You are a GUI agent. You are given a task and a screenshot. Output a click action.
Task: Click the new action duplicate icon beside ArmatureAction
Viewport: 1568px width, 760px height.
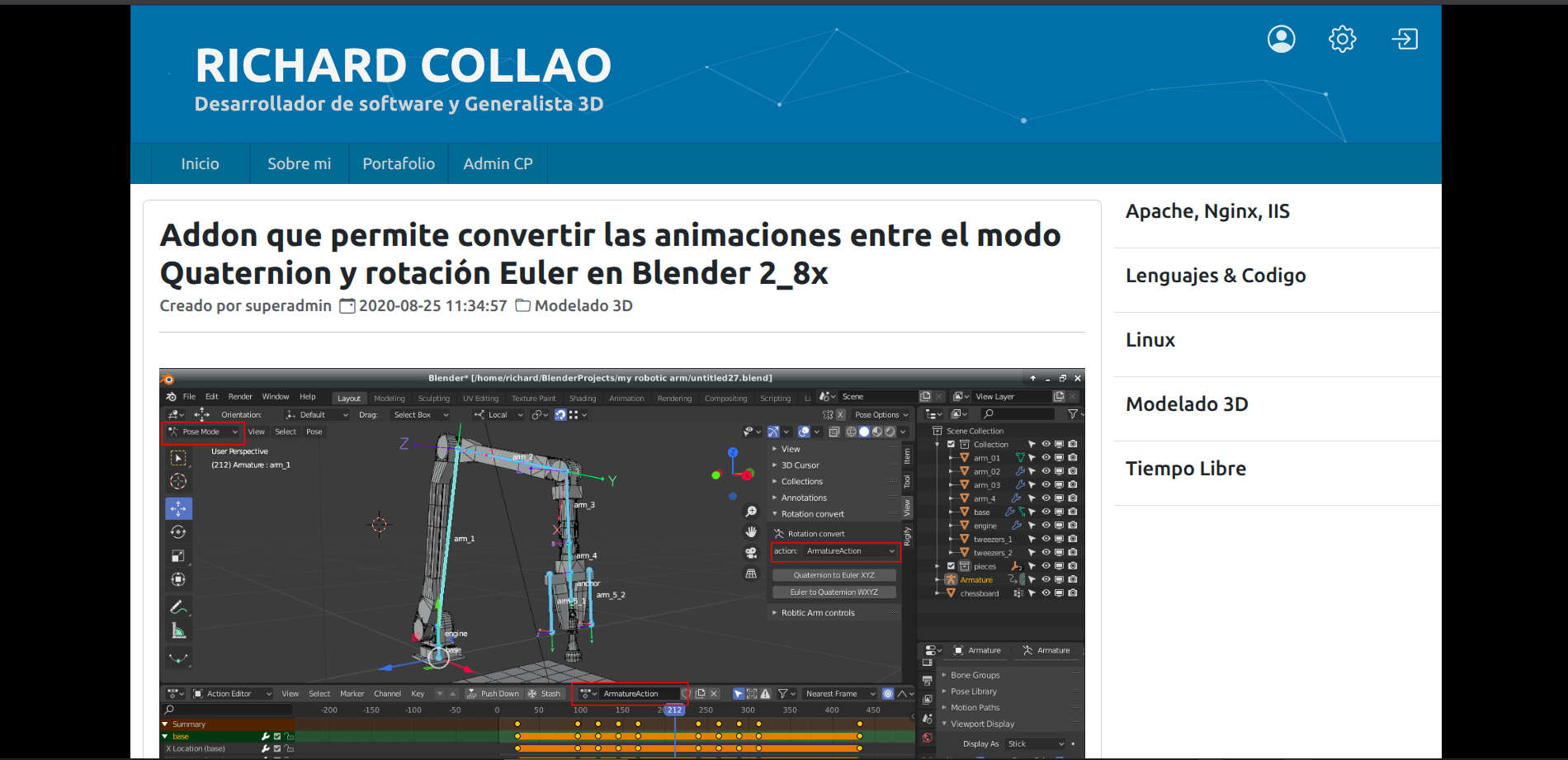click(701, 694)
